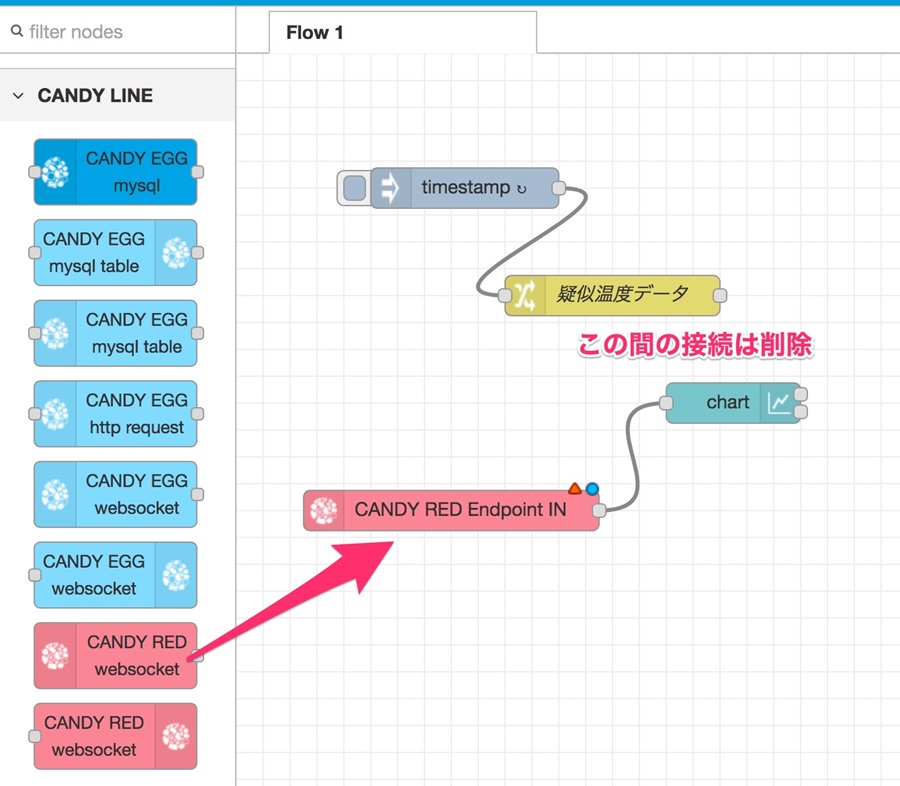Click the 疑似温度データ node output port
This screenshot has height=786, width=900.
(x=720, y=295)
